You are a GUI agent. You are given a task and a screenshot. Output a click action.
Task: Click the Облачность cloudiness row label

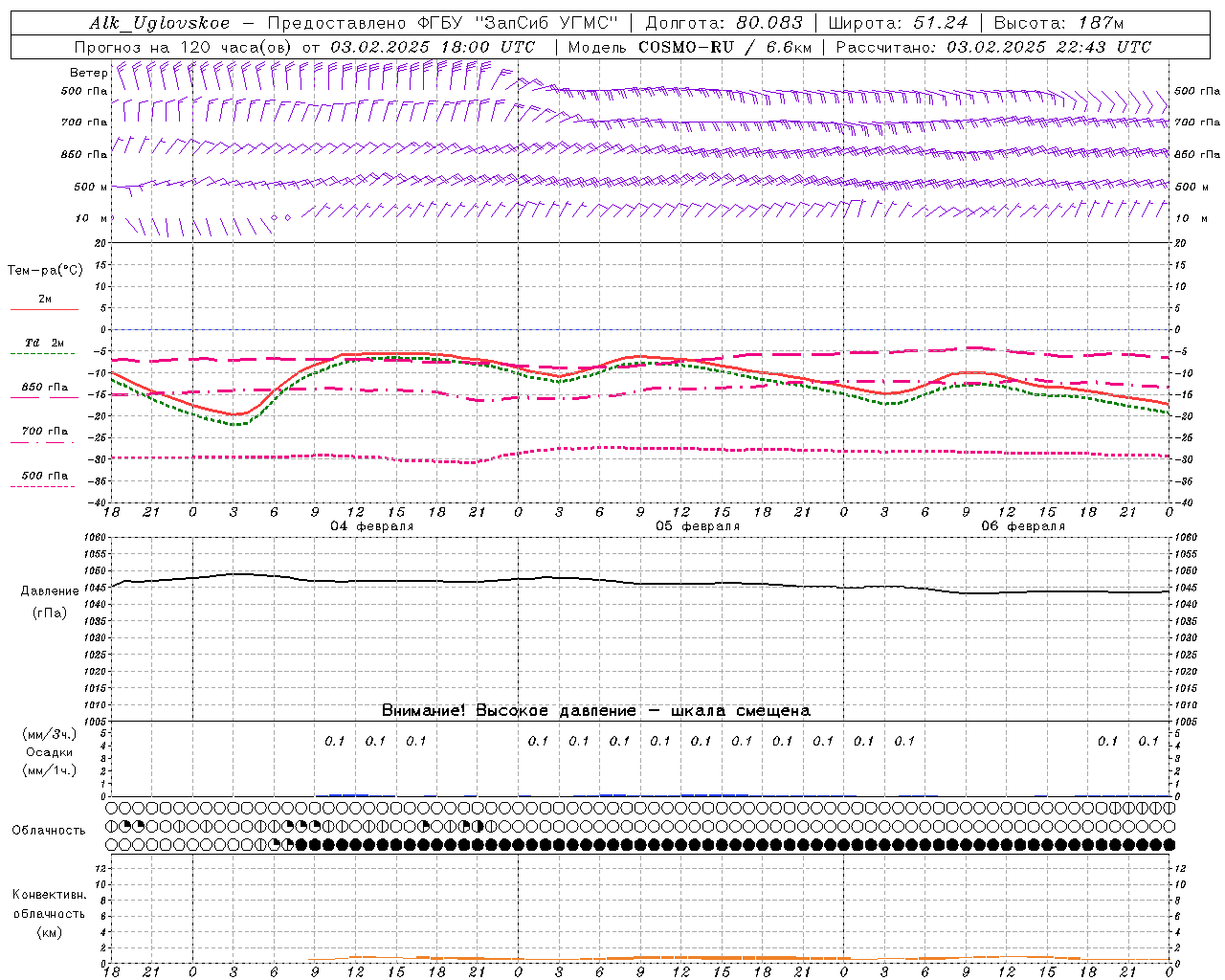49,830
